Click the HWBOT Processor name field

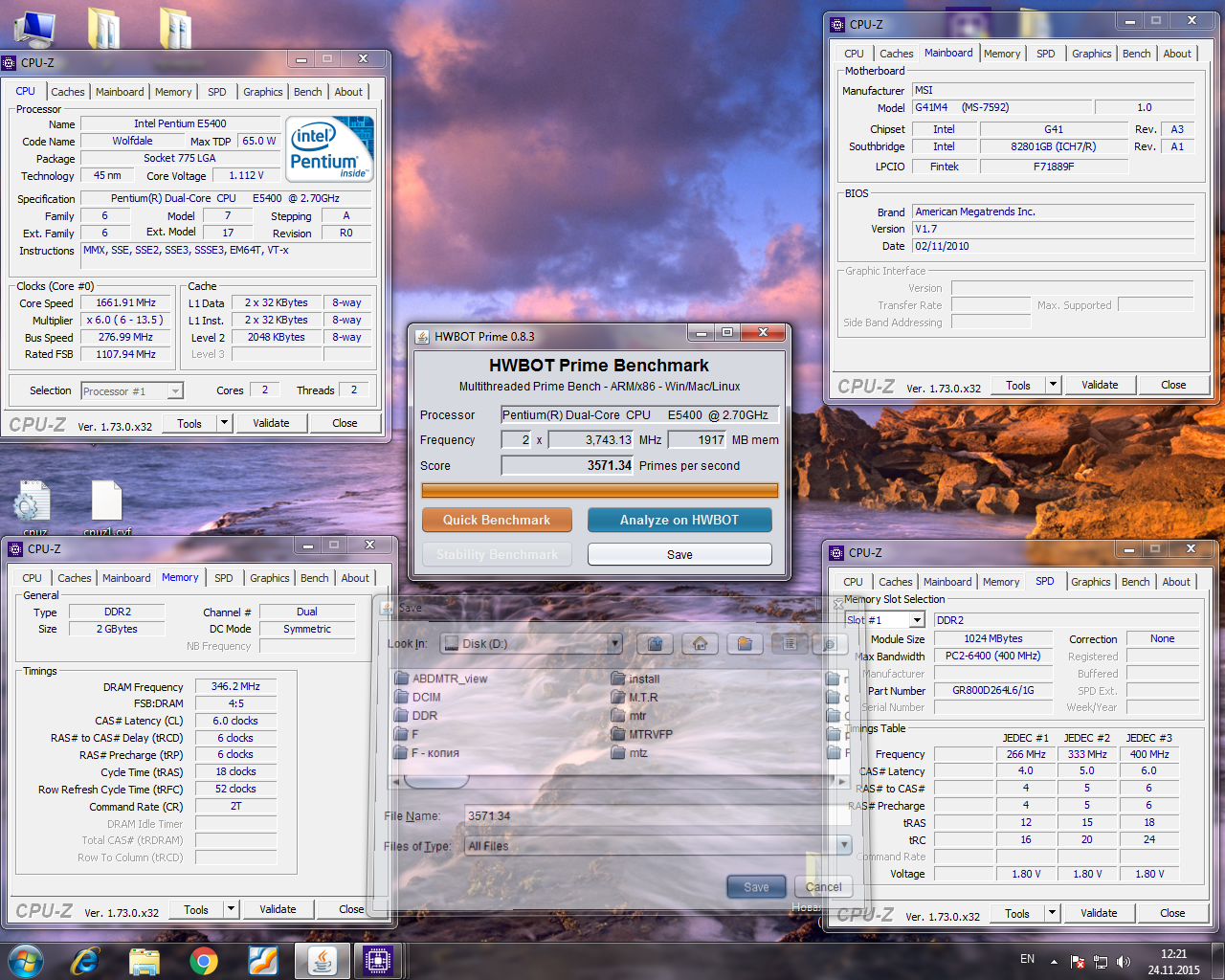(x=639, y=415)
